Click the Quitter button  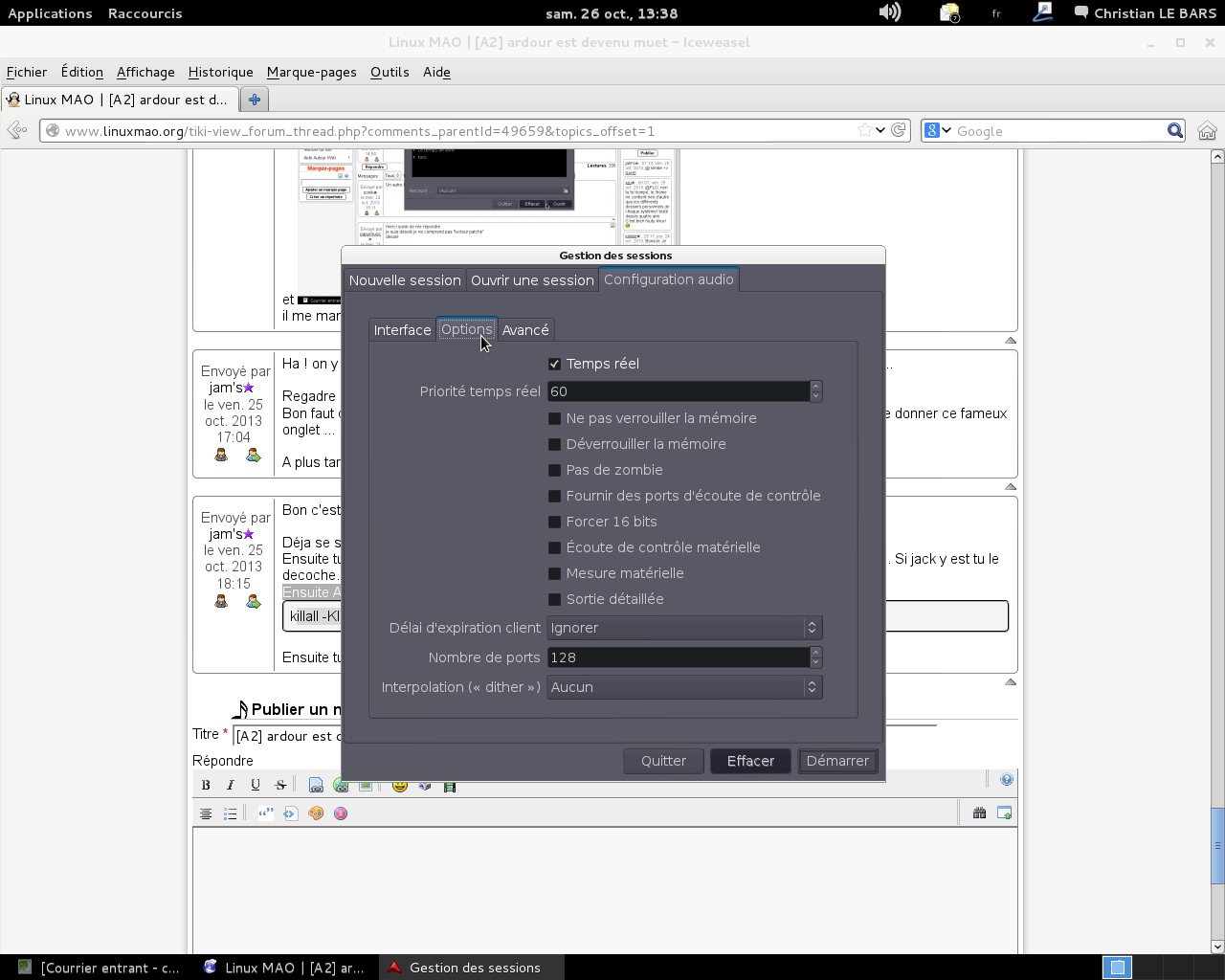[663, 761]
